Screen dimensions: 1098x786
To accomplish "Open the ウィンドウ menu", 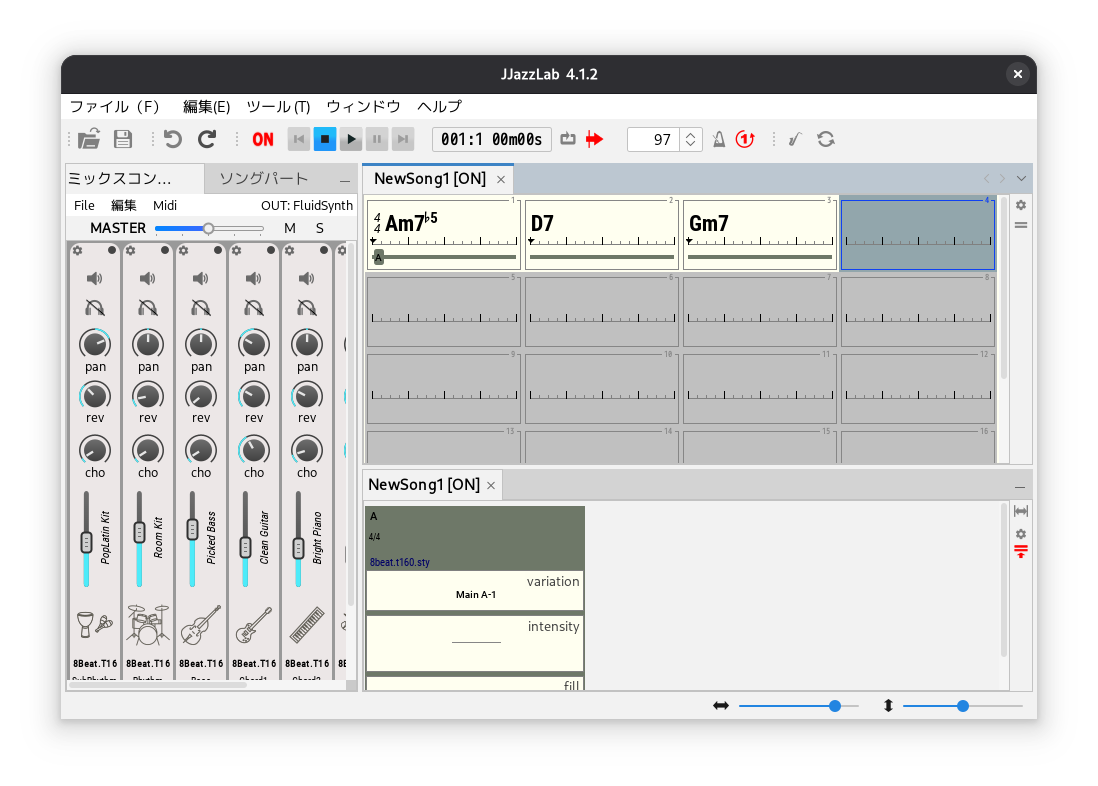I will (363, 106).
